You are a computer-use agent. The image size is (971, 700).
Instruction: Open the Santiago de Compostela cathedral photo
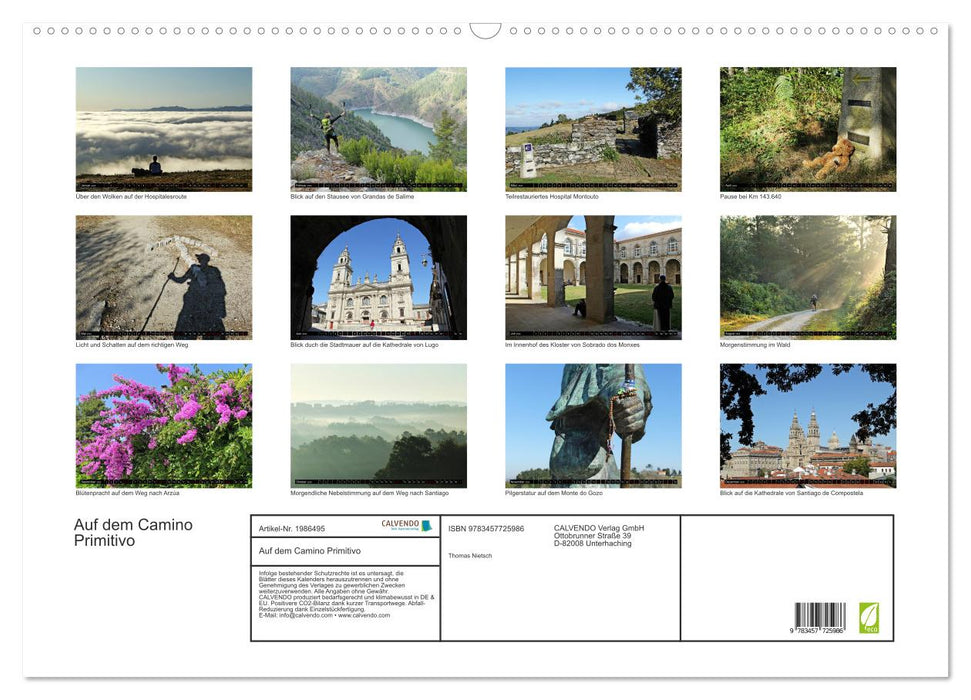[x=807, y=425]
